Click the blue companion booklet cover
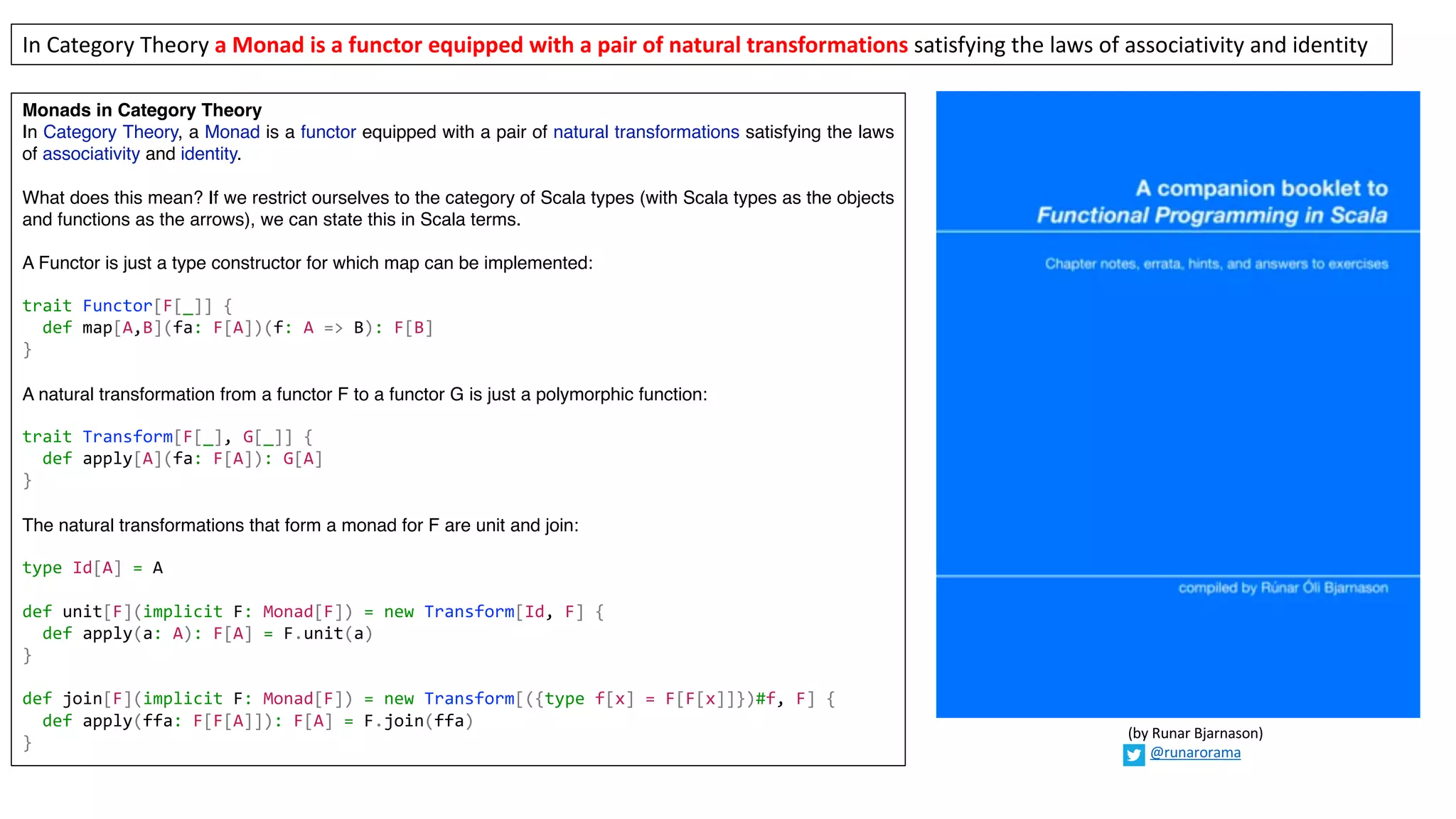 (1178, 404)
